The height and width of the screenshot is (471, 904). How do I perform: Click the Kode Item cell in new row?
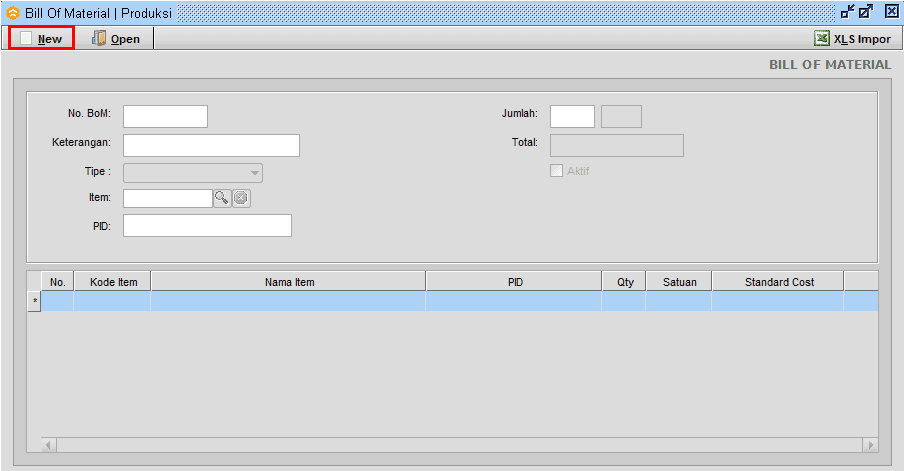(x=112, y=302)
